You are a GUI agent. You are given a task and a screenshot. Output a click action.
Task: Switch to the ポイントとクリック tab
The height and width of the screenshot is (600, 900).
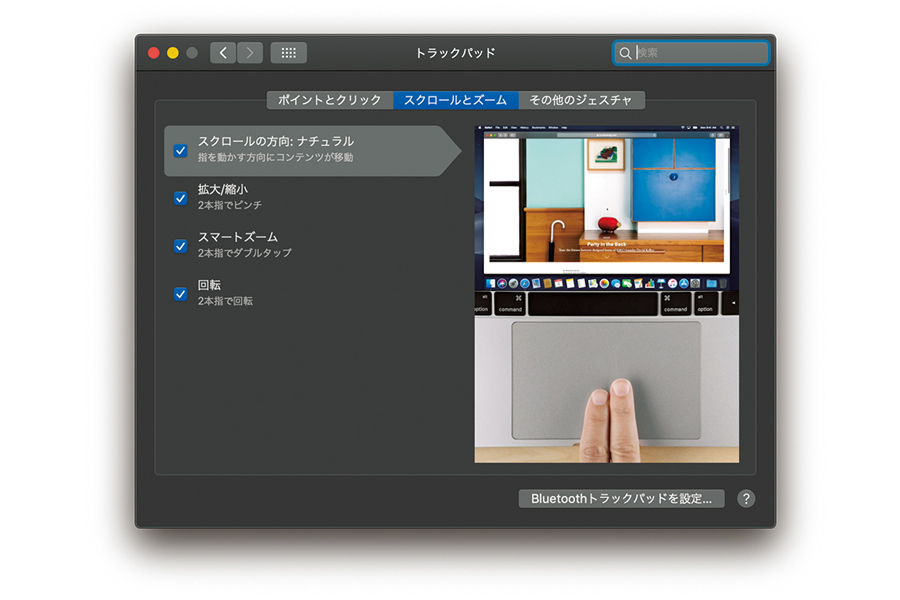[x=329, y=100]
